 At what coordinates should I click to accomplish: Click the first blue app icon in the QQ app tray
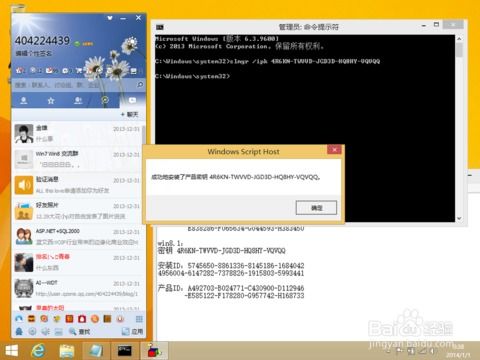click(x=19, y=319)
